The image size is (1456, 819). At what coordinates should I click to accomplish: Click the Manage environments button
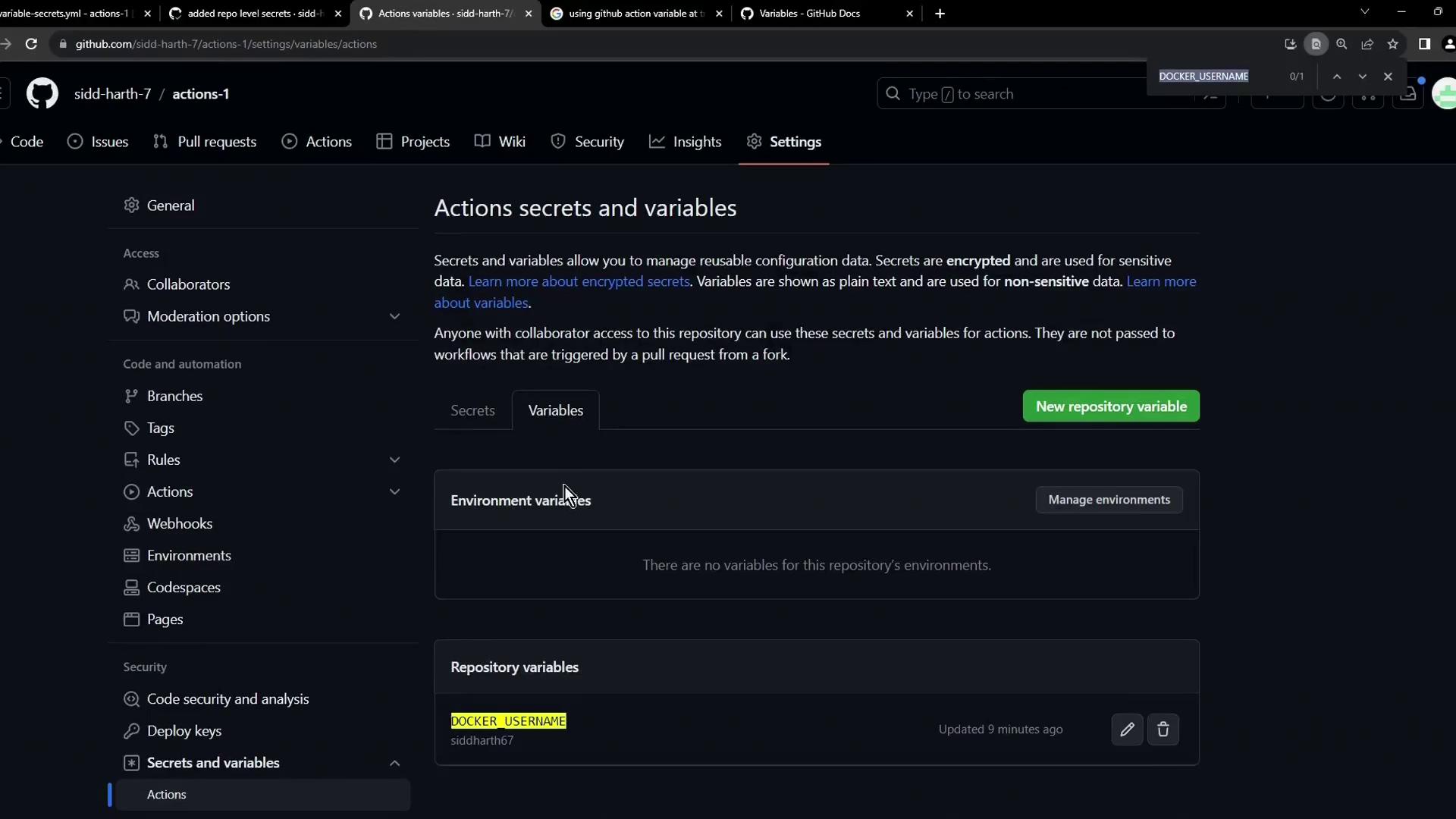1109,500
